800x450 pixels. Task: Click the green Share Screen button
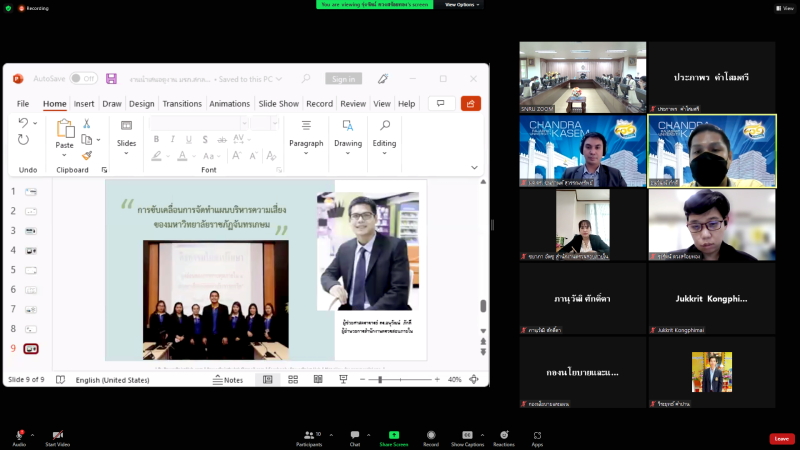pyautogui.click(x=394, y=438)
